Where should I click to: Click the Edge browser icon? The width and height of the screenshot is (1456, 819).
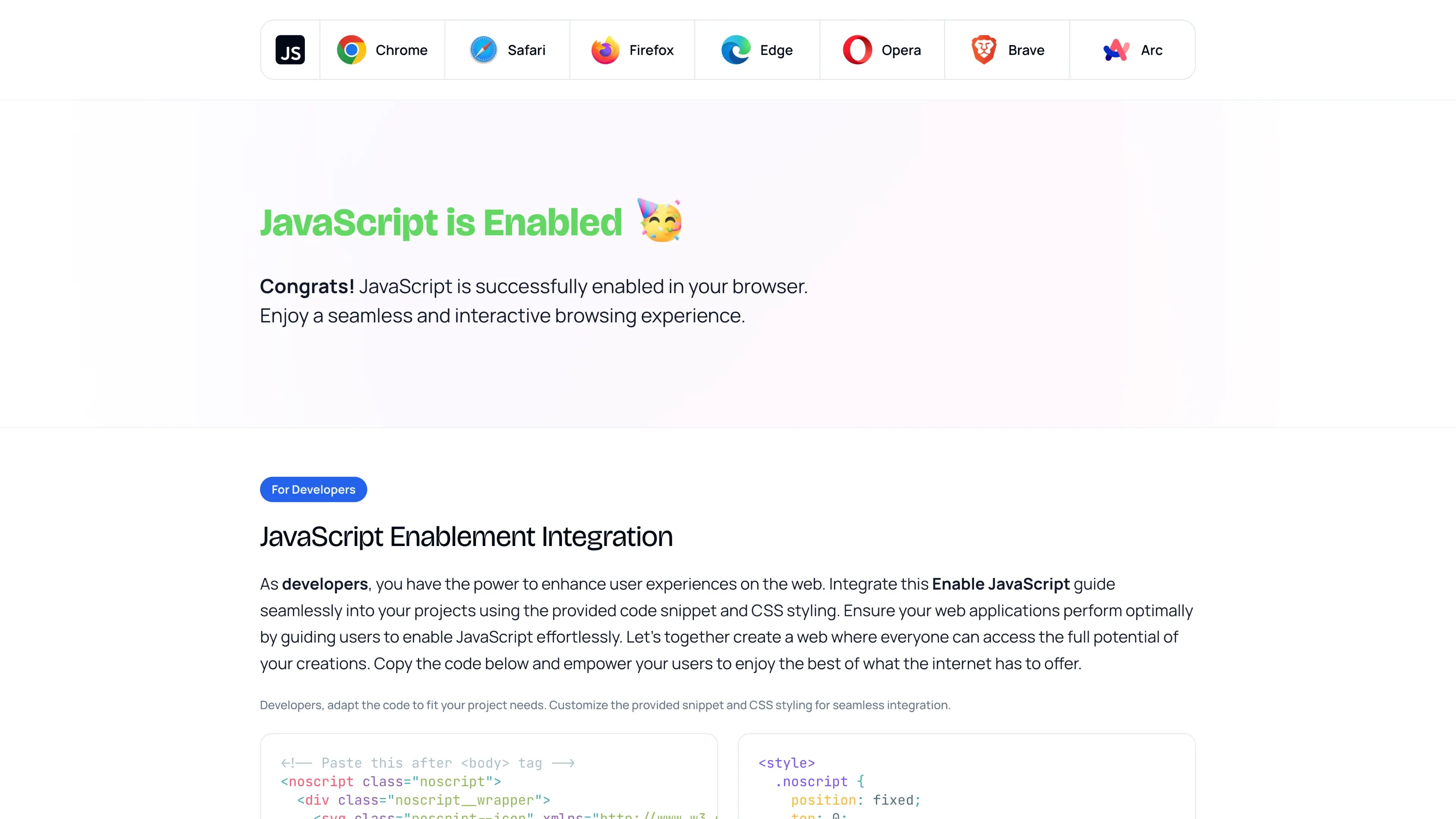(x=736, y=50)
